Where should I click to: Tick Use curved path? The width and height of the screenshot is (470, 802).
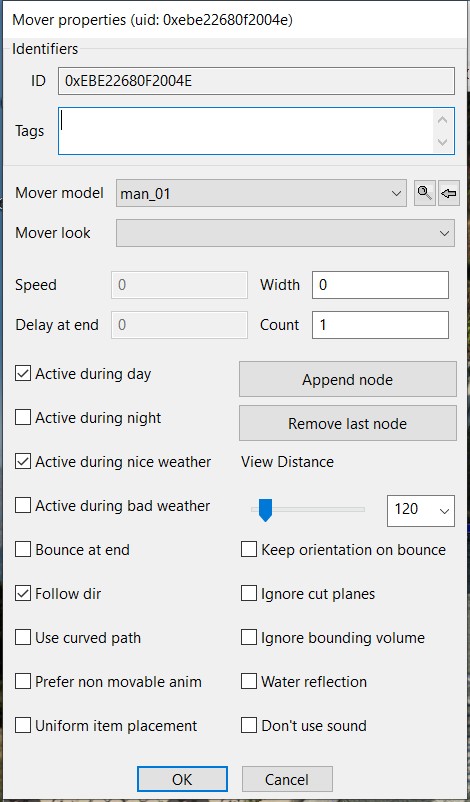(x=23, y=638)
